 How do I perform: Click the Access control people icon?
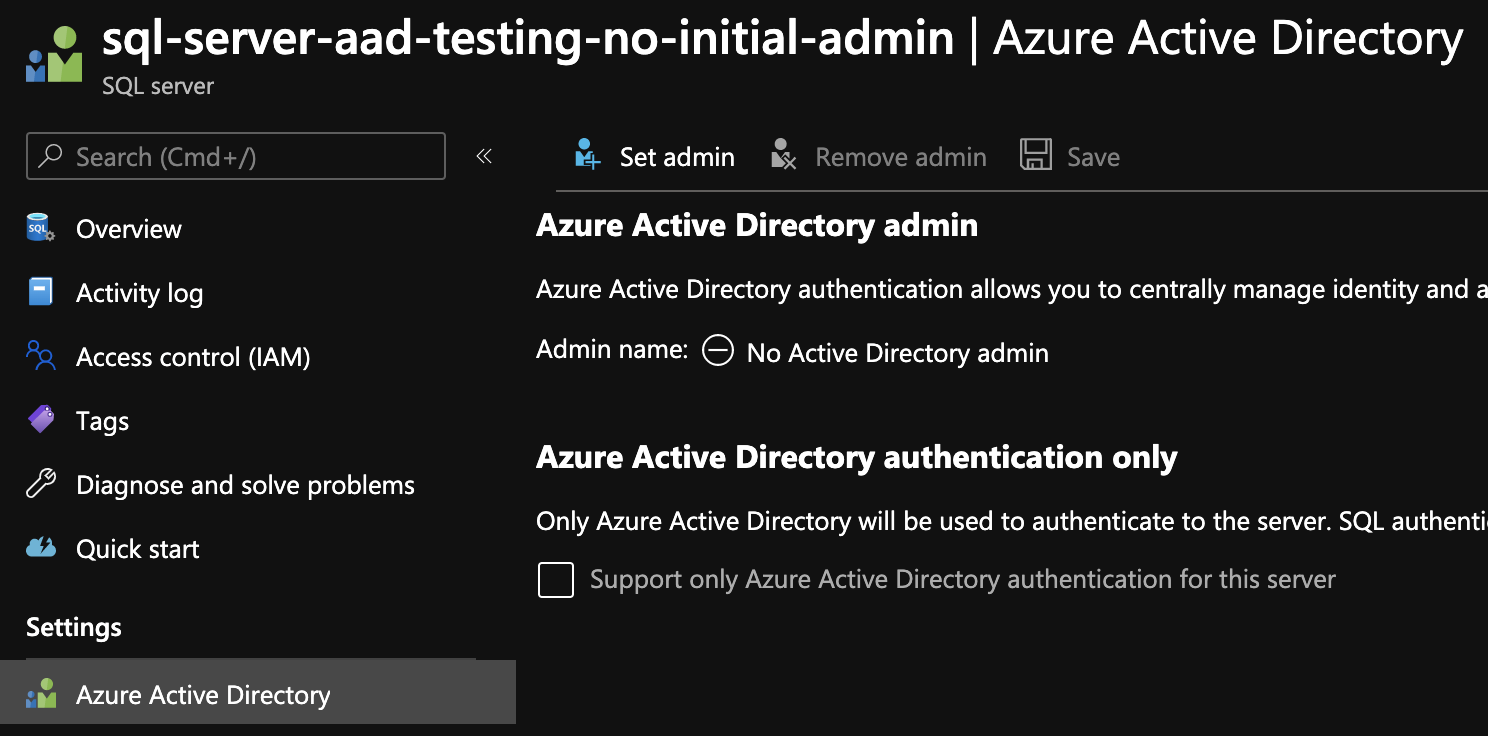40,356
